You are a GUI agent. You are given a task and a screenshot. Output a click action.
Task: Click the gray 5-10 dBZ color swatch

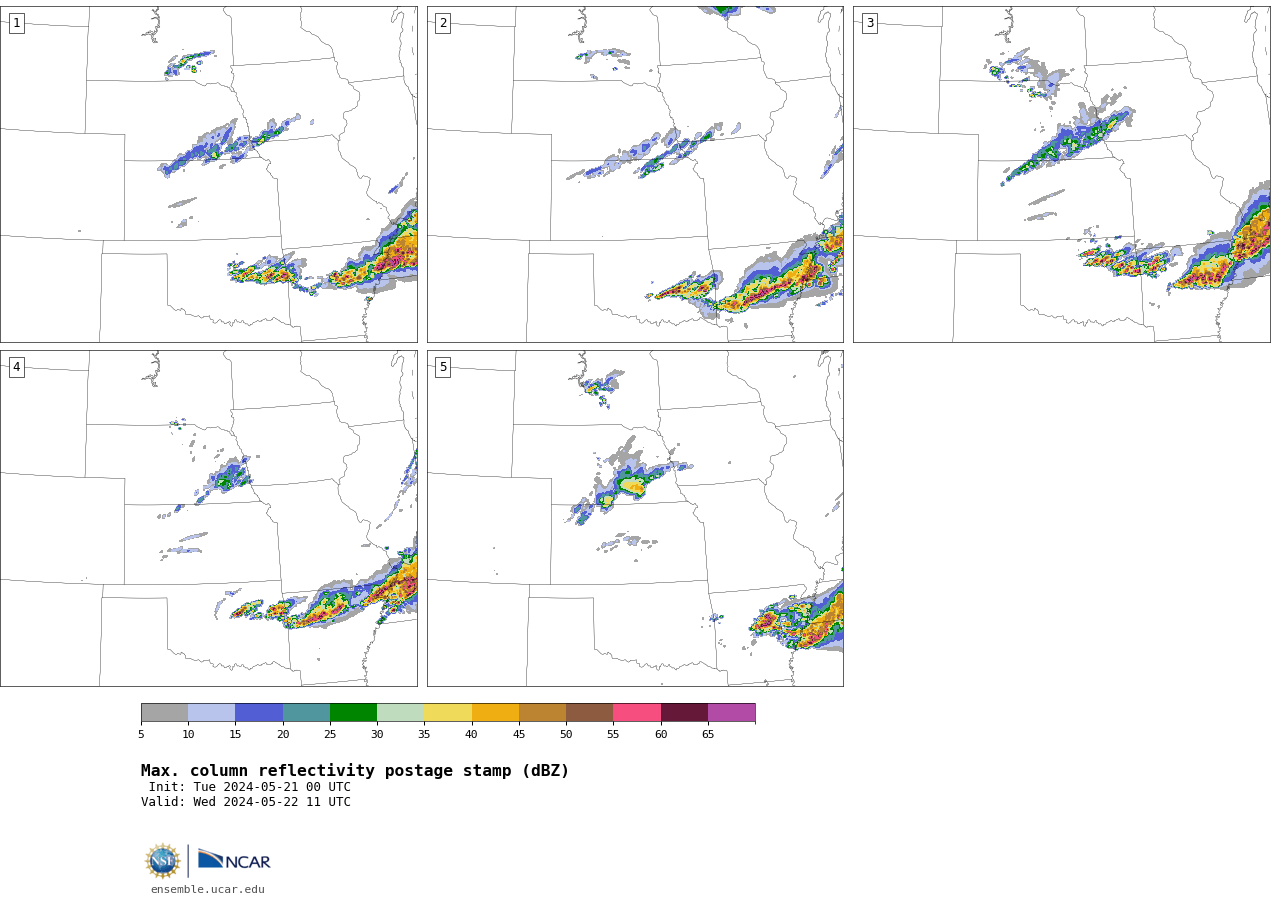164,713
